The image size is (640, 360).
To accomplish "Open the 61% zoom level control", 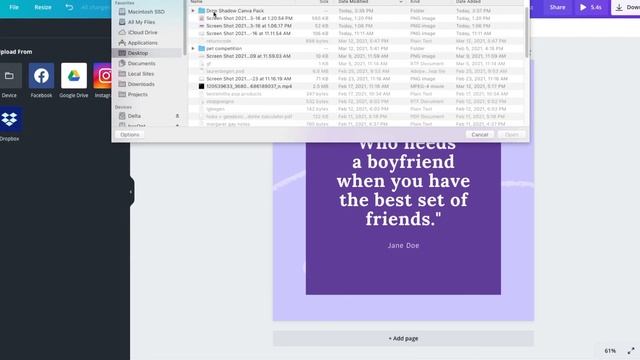I will (610, 351).
